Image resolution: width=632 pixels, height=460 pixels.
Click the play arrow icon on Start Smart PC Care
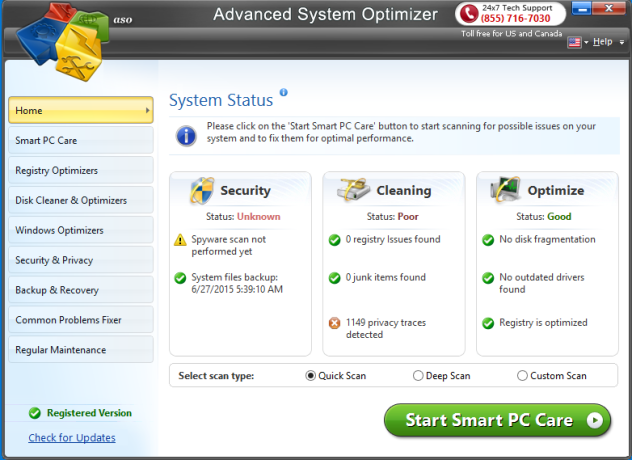coord(595,420)
